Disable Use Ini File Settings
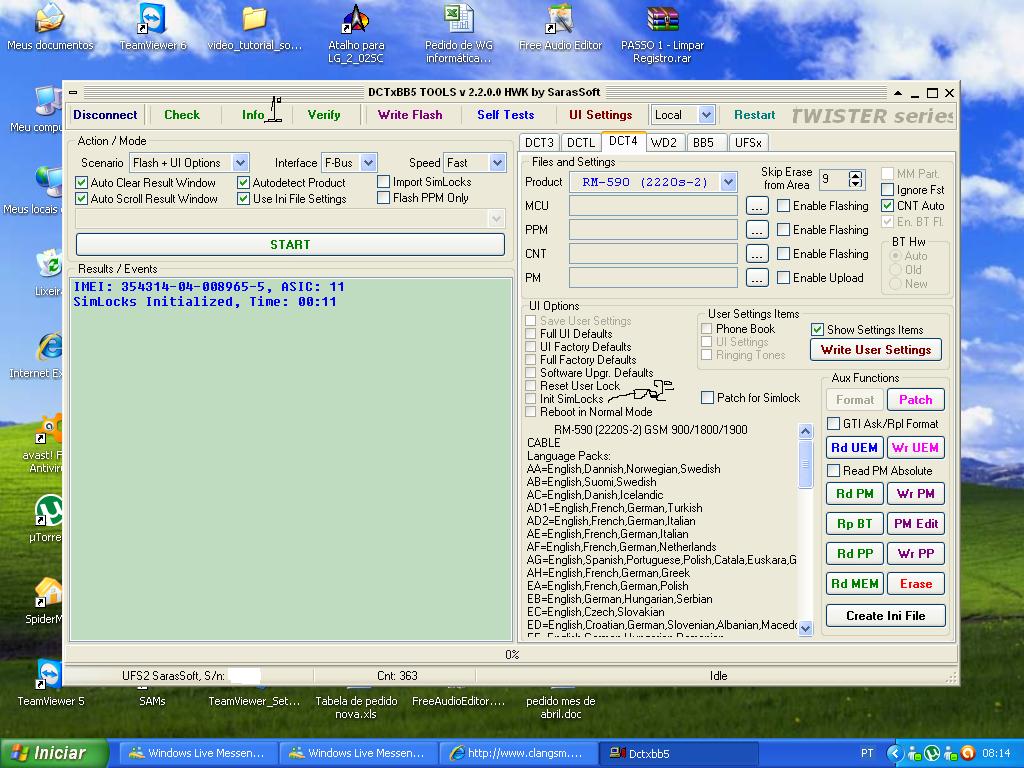 (244, 199)
